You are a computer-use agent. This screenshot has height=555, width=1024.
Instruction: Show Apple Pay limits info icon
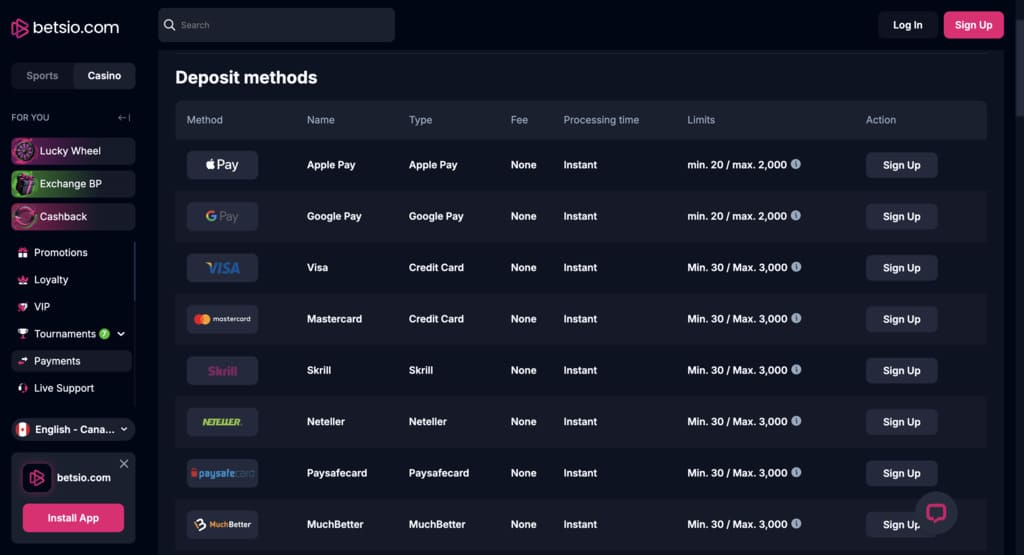pyautogui.click(x=795, y=164)
